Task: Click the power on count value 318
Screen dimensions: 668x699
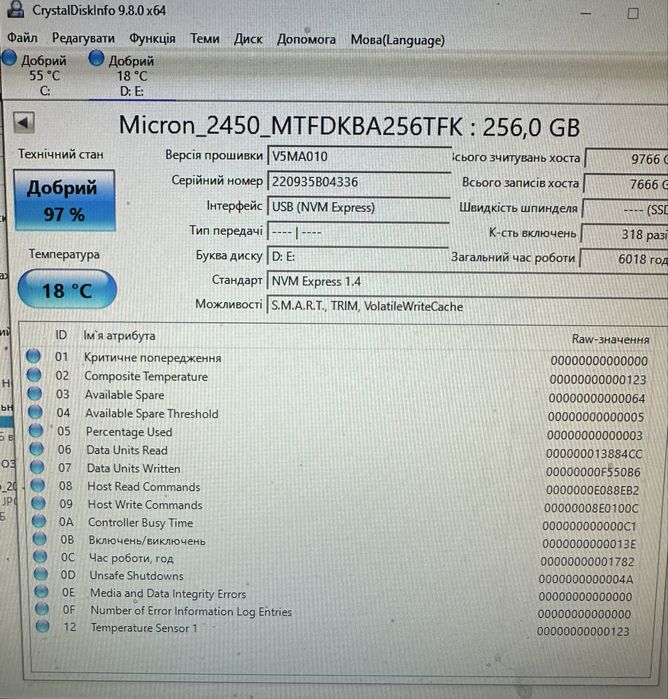Action: [x=625, y=234]
